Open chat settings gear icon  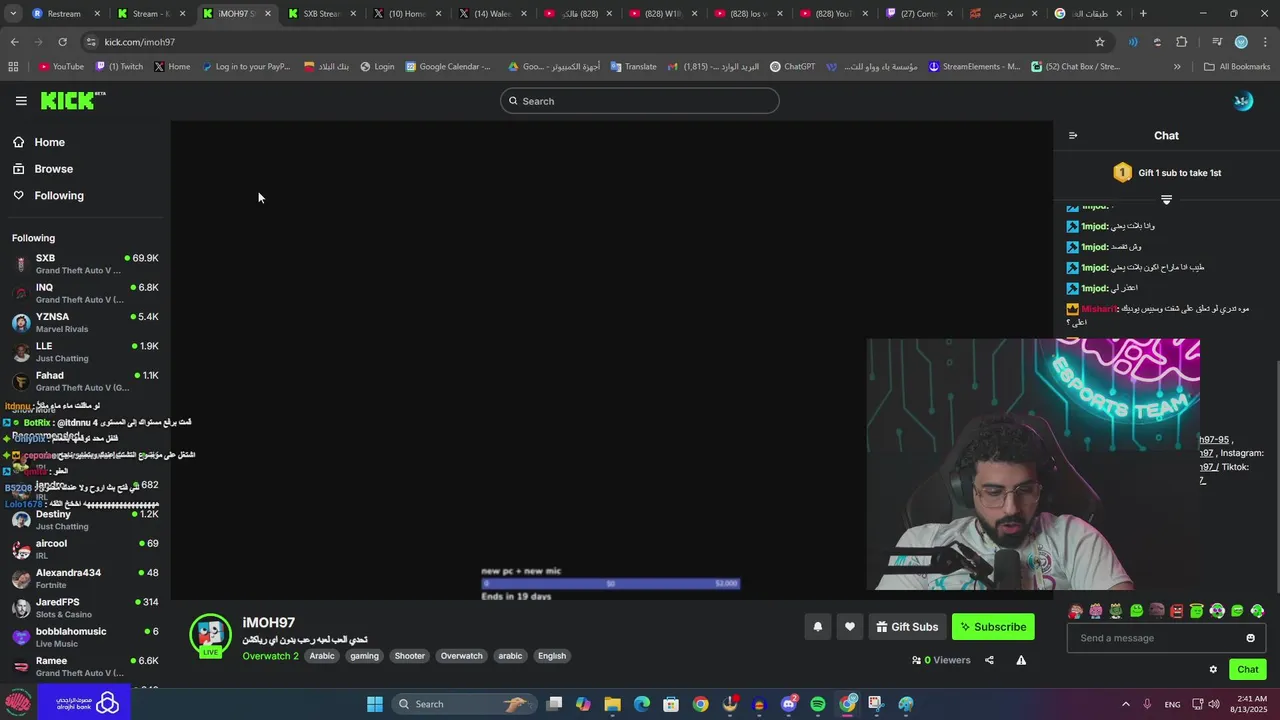click(1213, 670)
